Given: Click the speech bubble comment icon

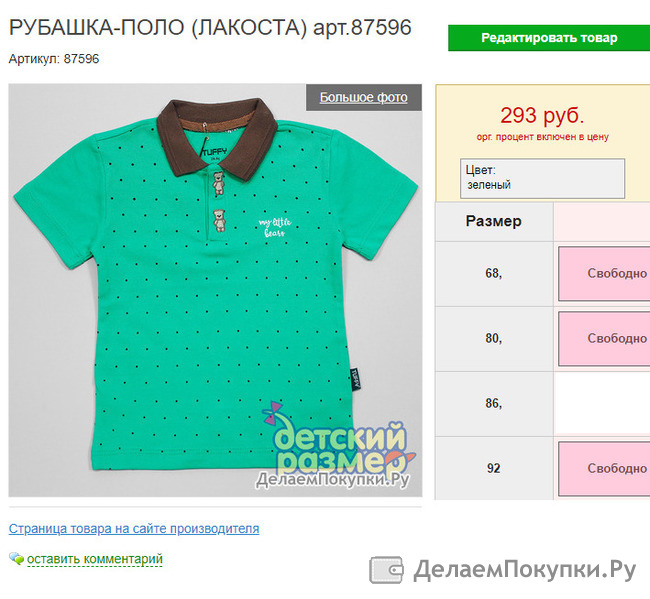Looking at the screenshot, I should pyautogui.click(x=17, y=558).
